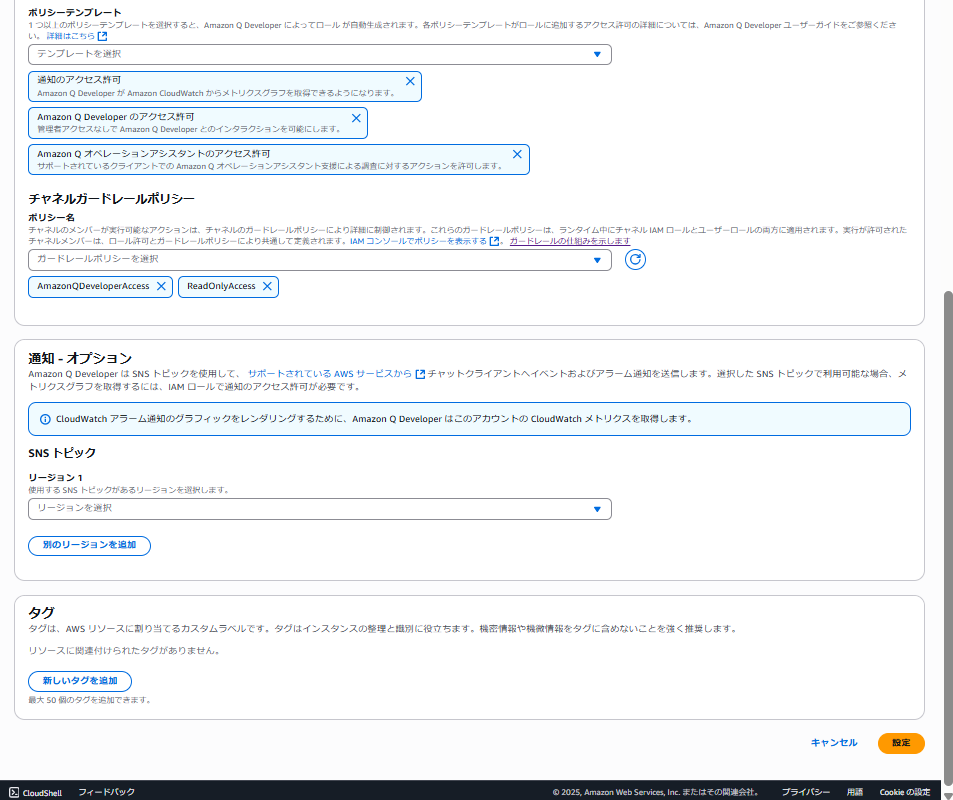Image resolution: width=953 pixels, height=800 pixels.
Task: Remove the AmazonQDeveloperAccess guardrail policy
Action: [161, 286]
